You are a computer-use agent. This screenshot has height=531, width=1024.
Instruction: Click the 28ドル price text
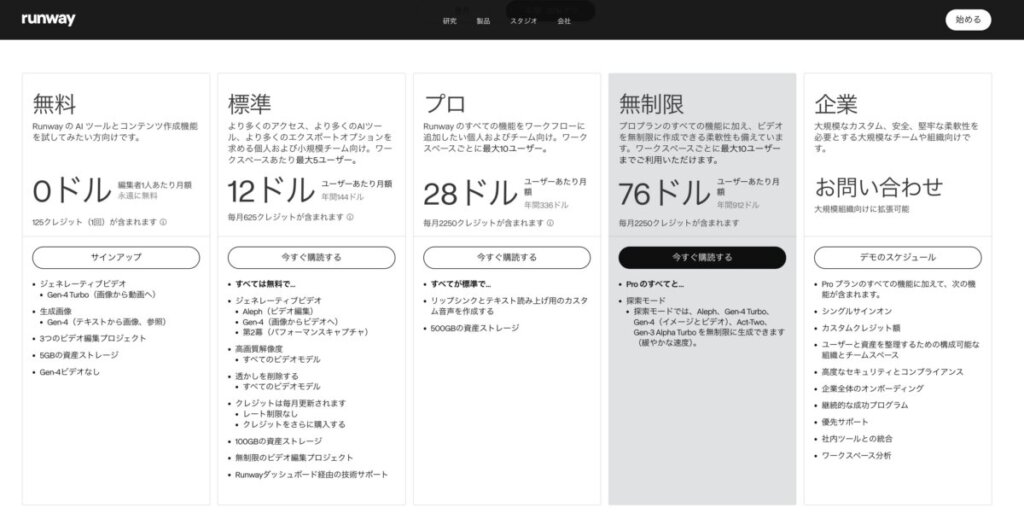[x=470, y=193]
